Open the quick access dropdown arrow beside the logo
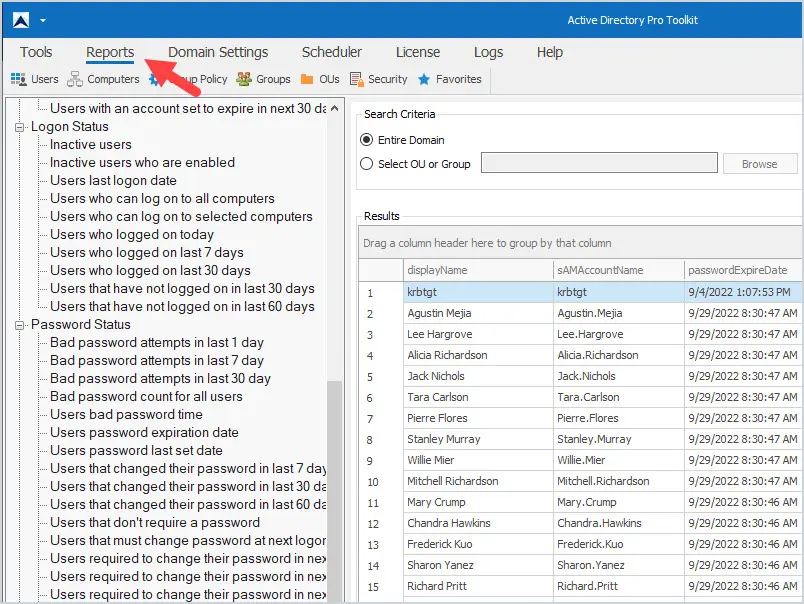This screenshot has width=804, height=604. pyautogui.click(x=43, y=21)
